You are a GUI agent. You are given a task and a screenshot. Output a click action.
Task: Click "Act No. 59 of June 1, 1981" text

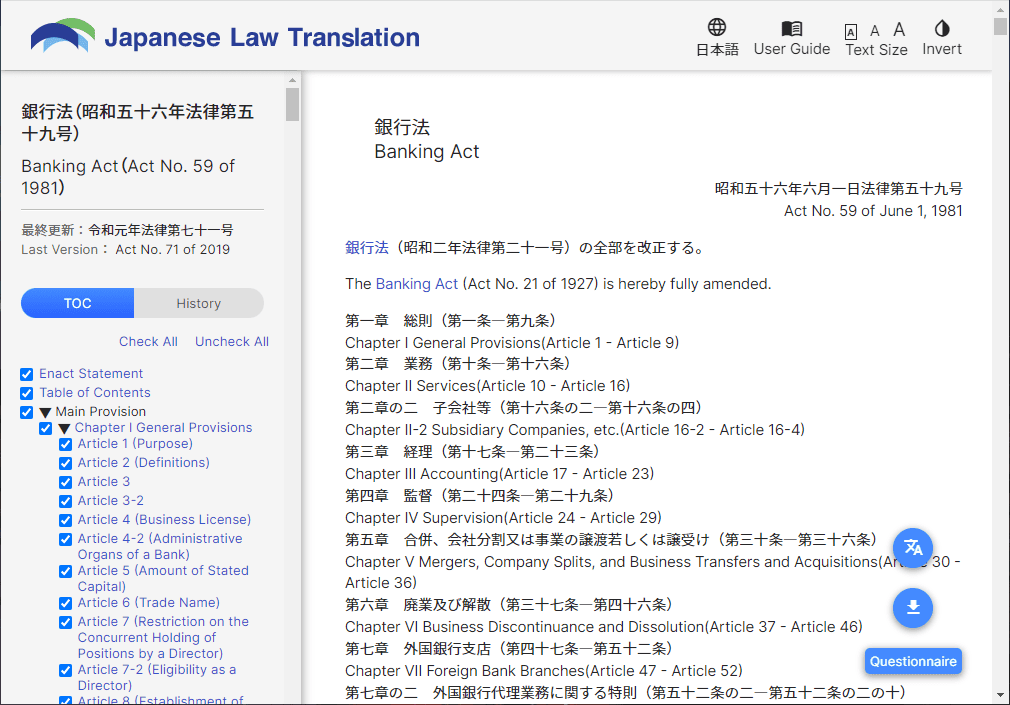pos(873,211)
